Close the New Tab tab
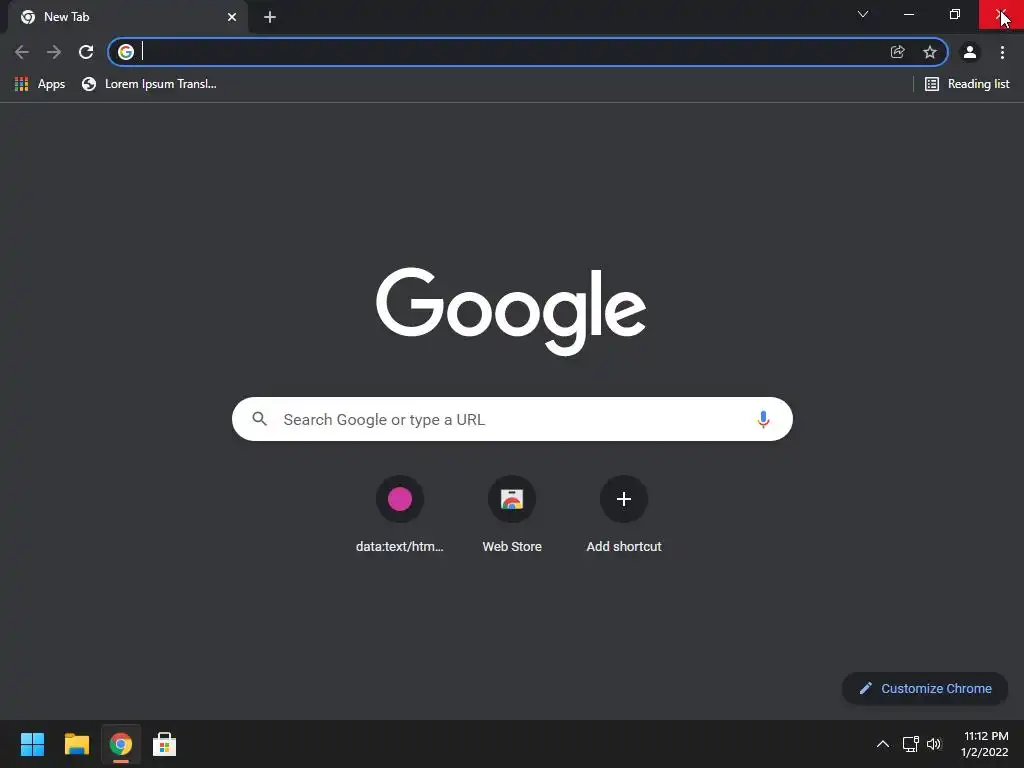Screen dimensions: 1024x768 pyautogui.click(x=232, y=17)
